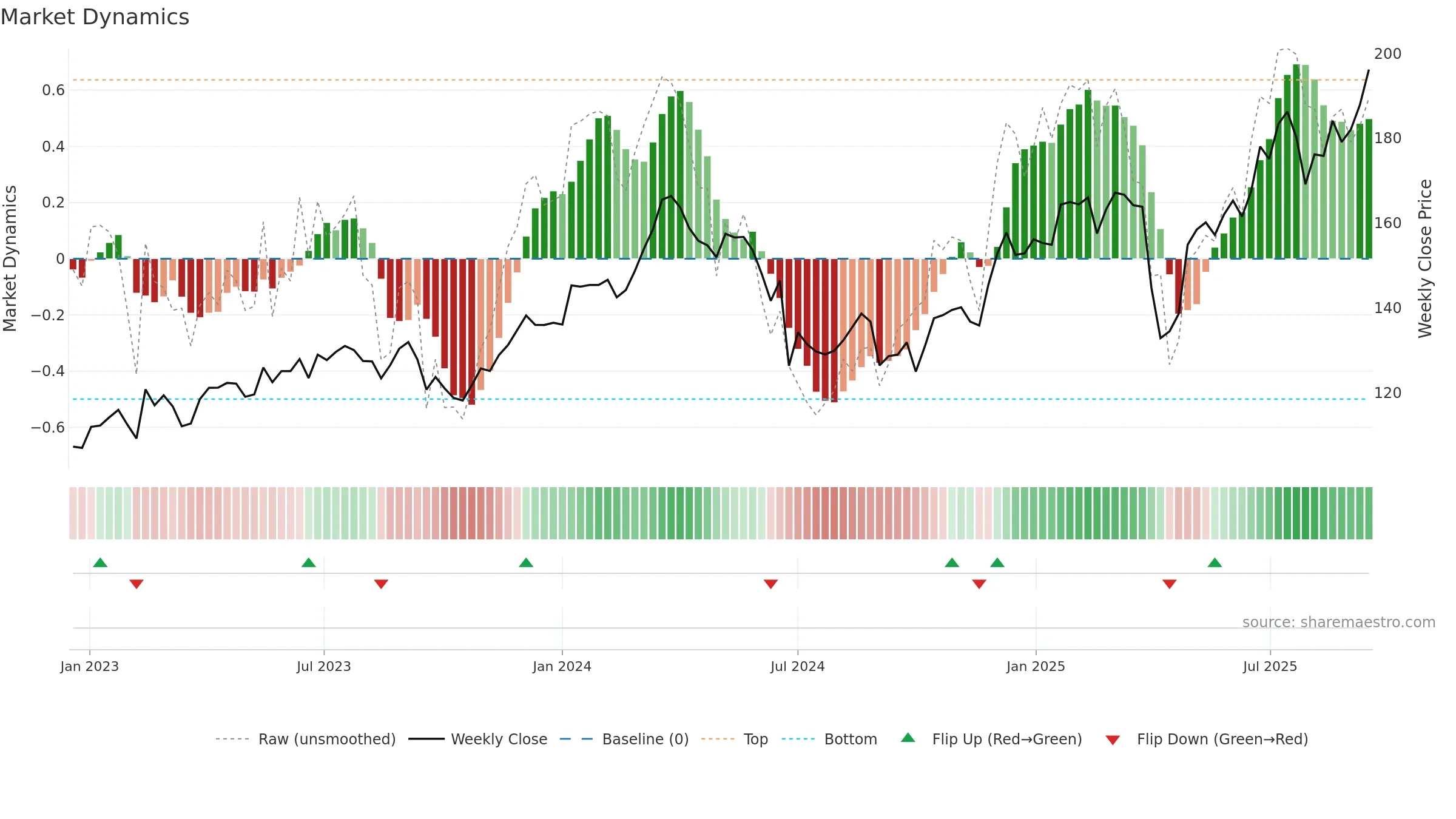Toggle Flip Down (Green→Red) legend entry
Screen dimensions: 1456x819
point(1207,739)
